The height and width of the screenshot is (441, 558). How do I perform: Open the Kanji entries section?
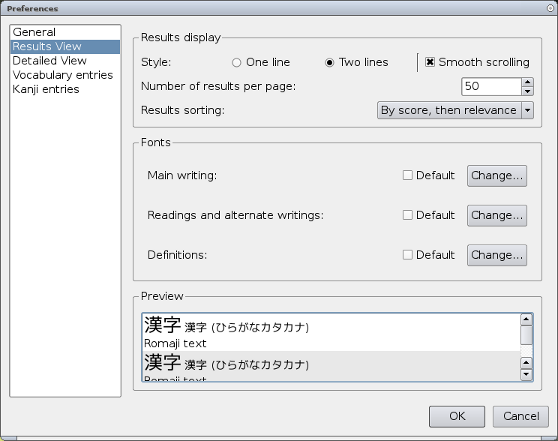[x=65, y=89]
